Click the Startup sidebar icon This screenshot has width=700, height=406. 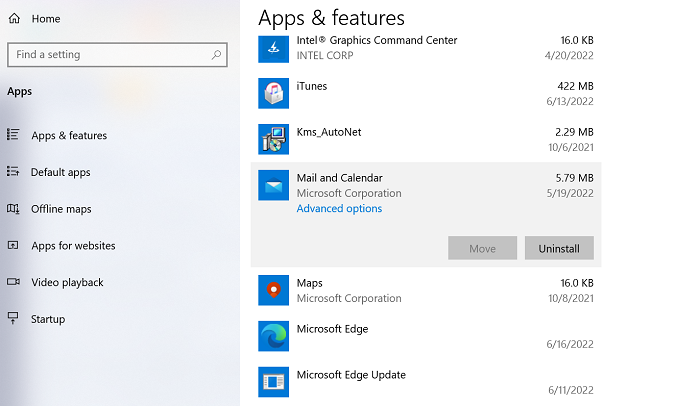(13, 318)
